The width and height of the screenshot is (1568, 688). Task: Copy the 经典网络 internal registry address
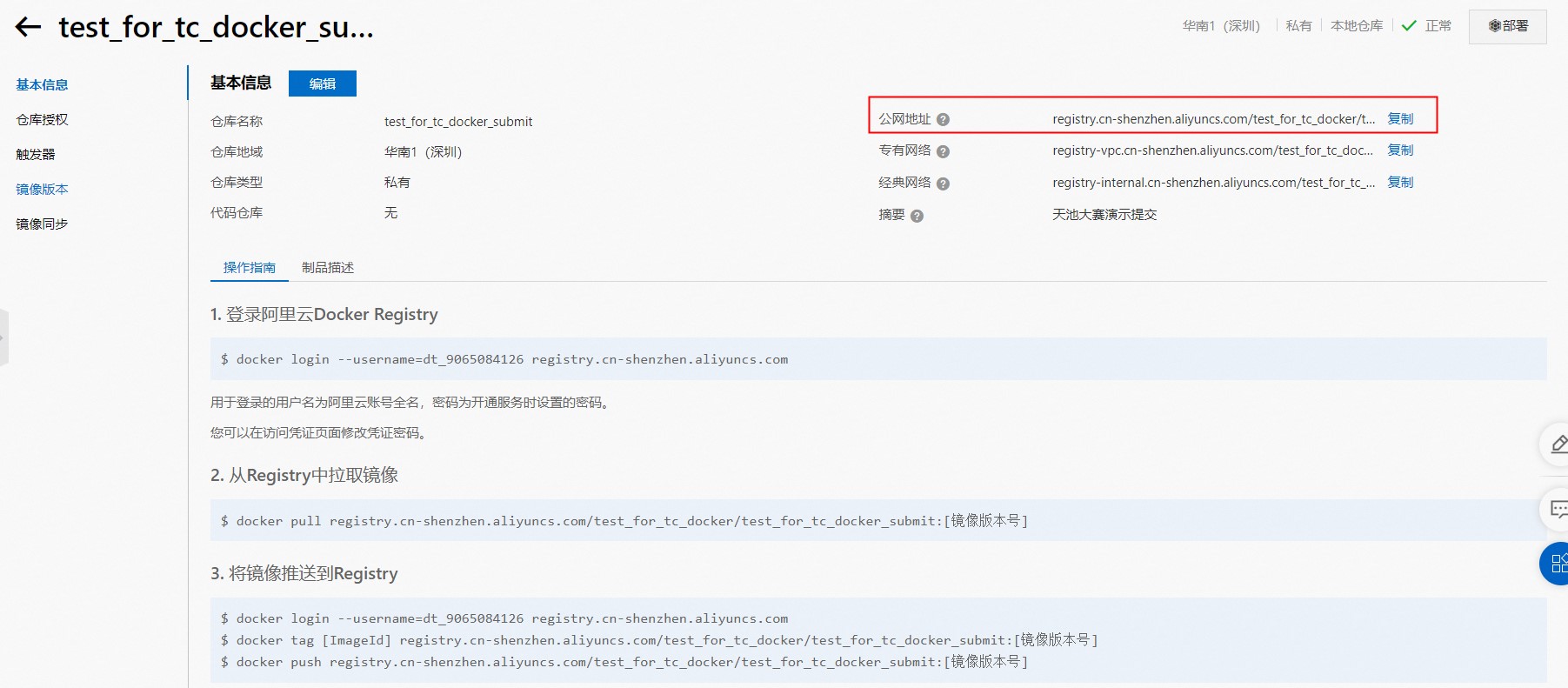[1400, 183]
